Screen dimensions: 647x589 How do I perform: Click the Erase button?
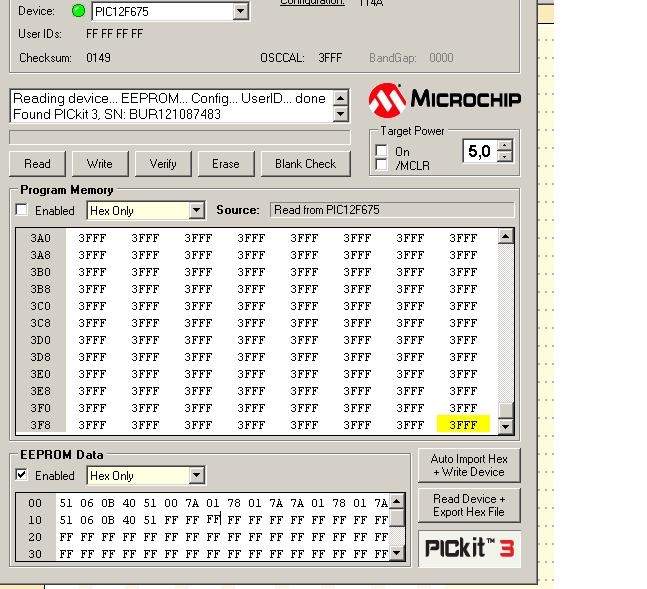[x=226, y=164]
